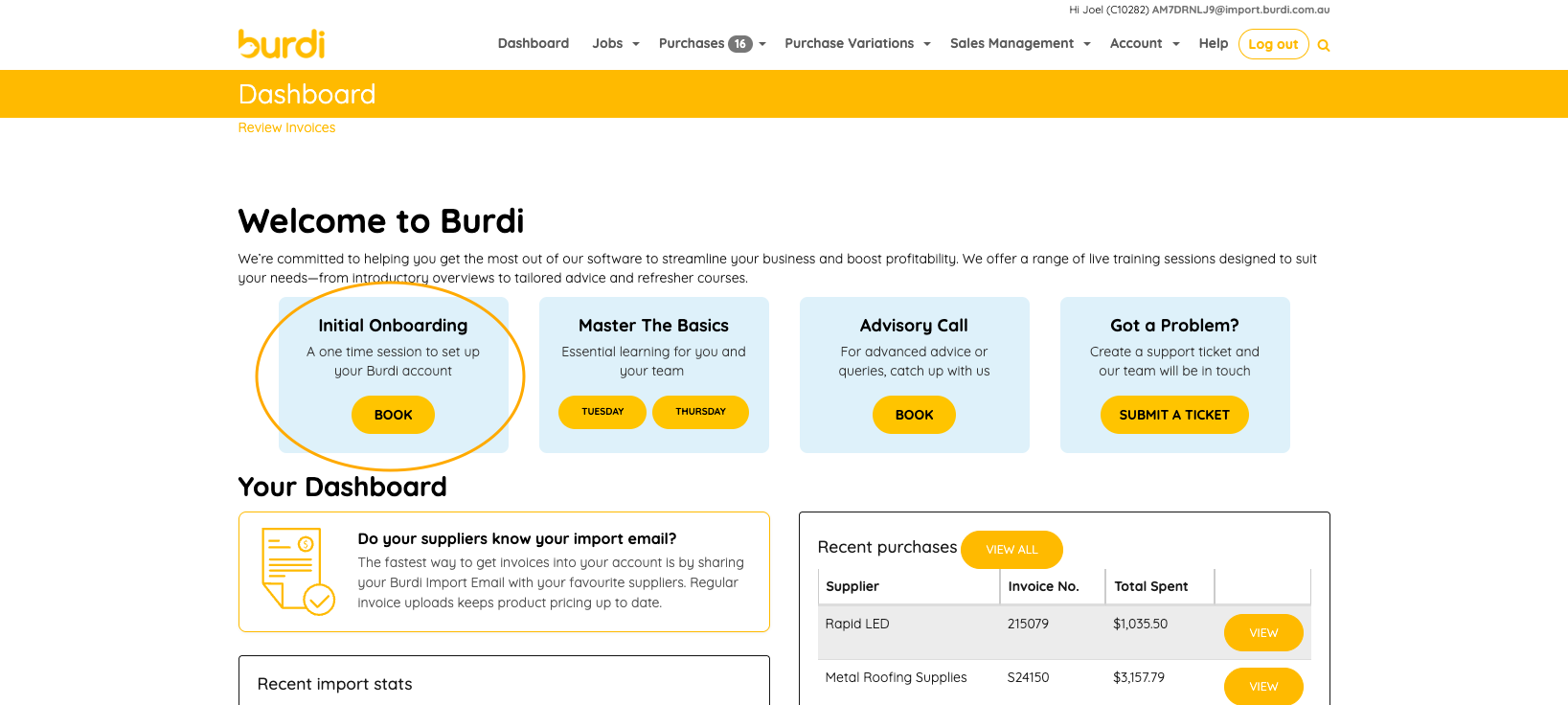Choose the Thursday Master The Basics session

(700, 412)
